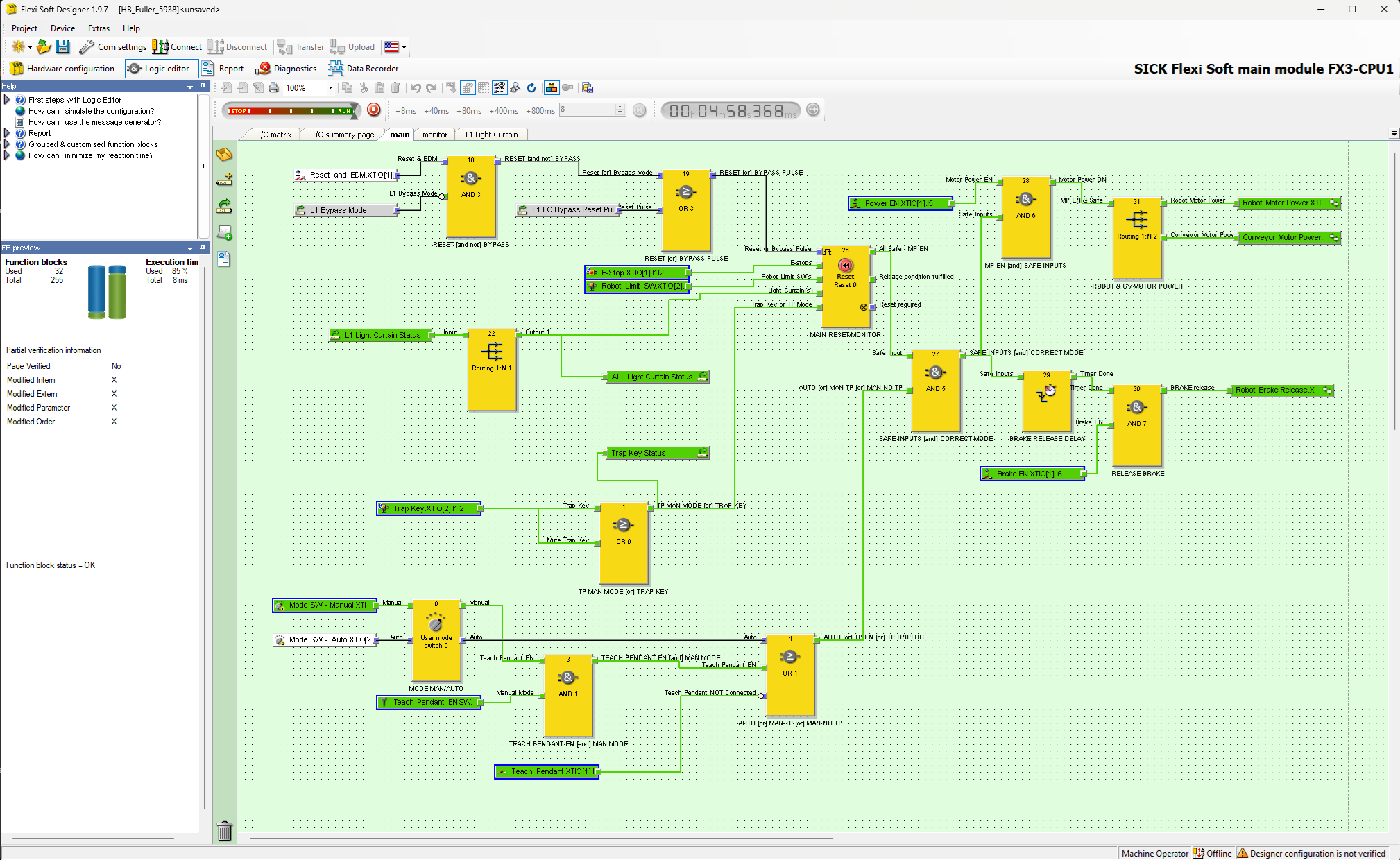Advance simulation by +400ms
Viewport: 1400px width, 860px height.
click(503, 111)
